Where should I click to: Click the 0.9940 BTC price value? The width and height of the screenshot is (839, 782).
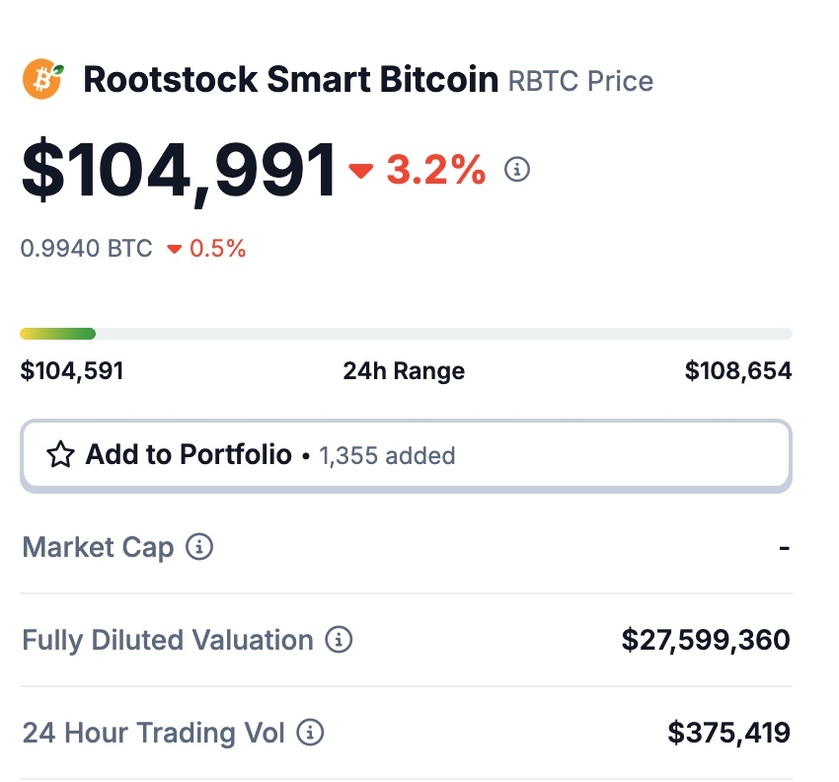(86, 249)
